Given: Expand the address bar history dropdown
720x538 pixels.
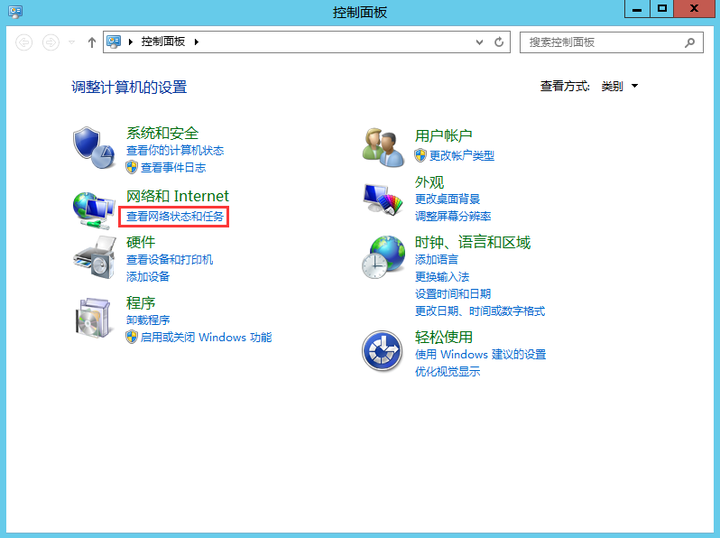Looking at the screenshot, I should tap(479, 42).
